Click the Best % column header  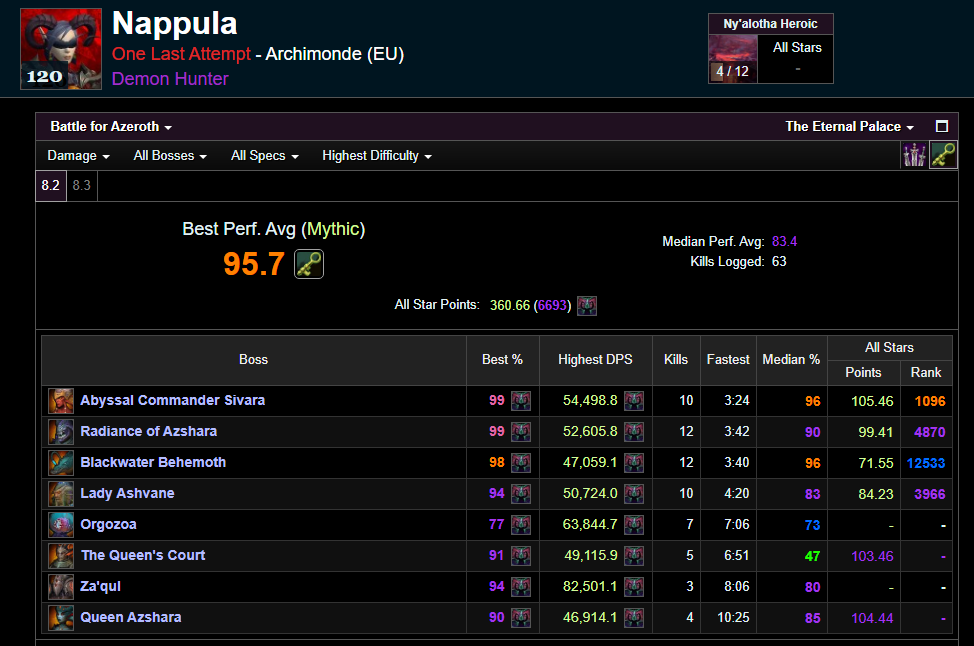tap(503, 360)
